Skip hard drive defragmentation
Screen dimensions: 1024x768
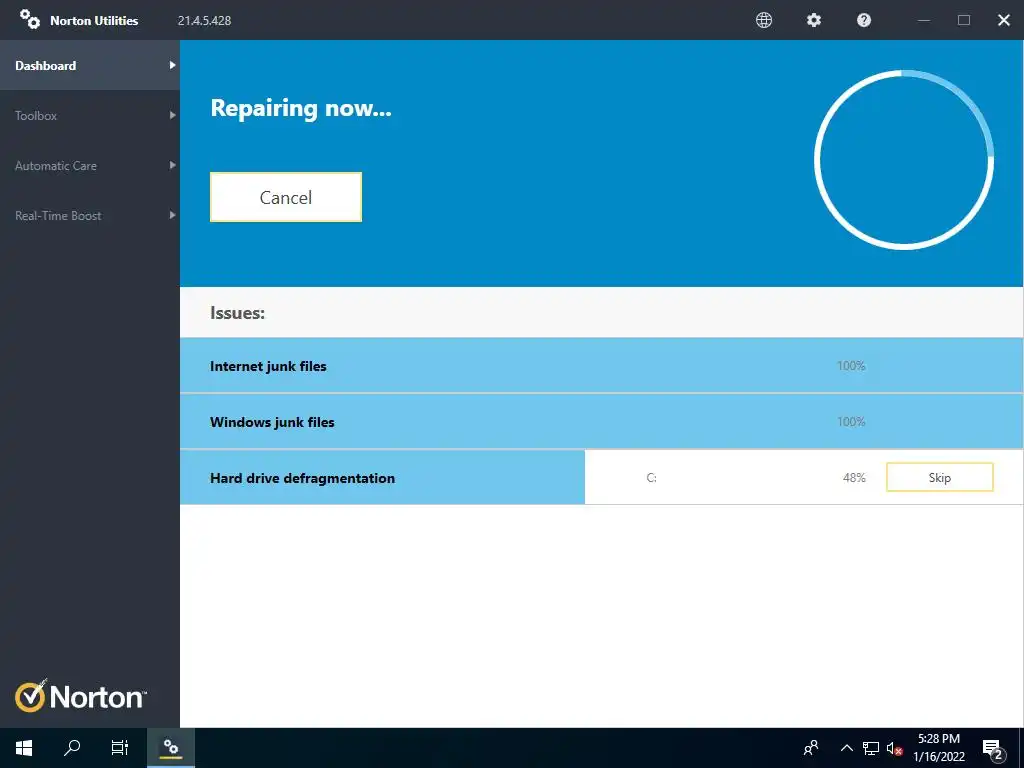pos(940,477)
